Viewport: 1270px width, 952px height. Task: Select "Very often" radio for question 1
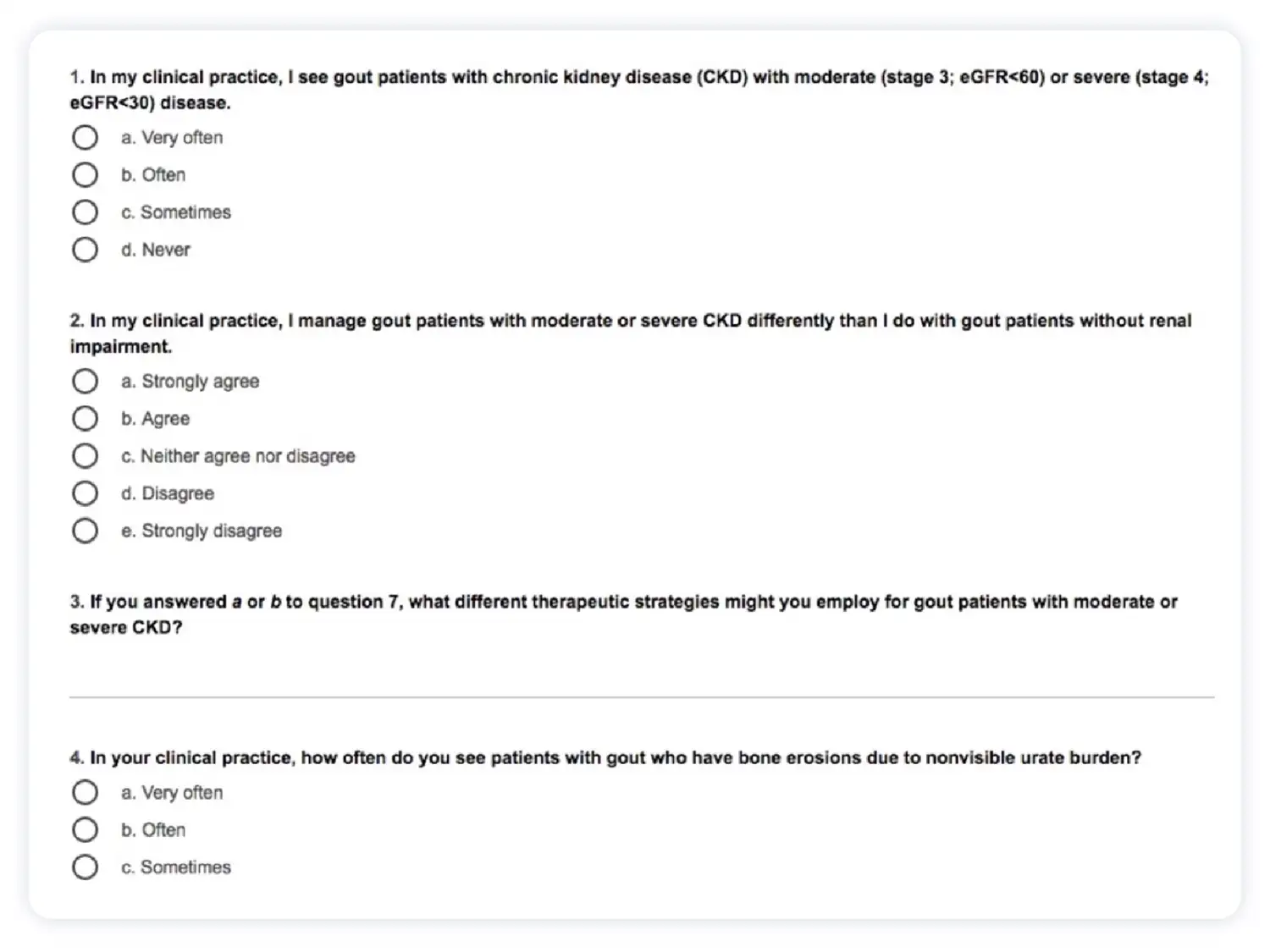click(x=85, y=137)
